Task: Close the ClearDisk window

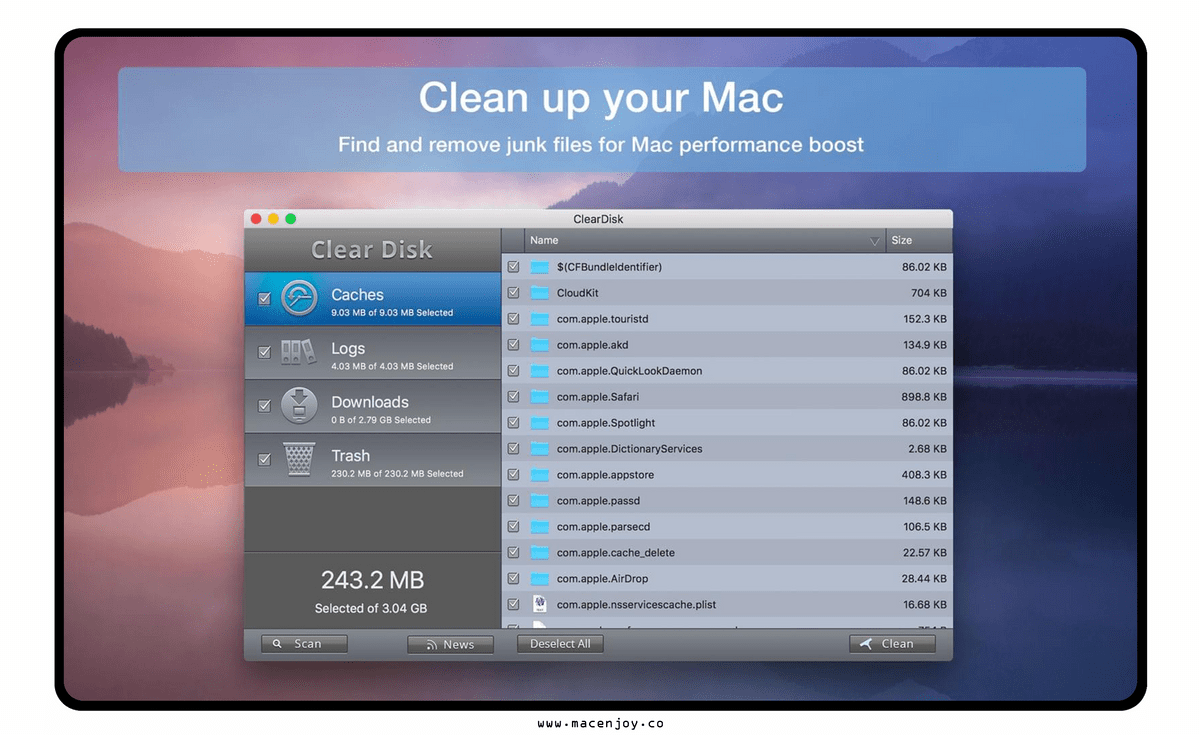Action: tap(256, 219)
